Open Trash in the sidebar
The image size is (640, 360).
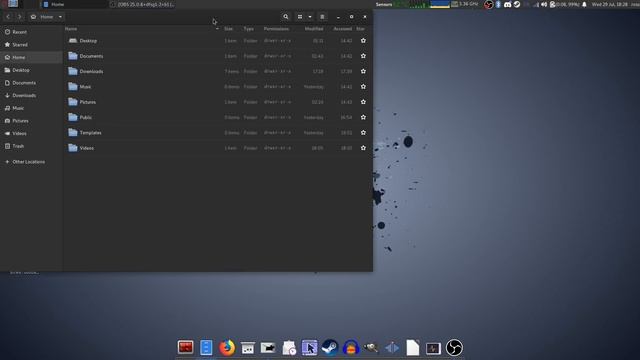[31, 146]
